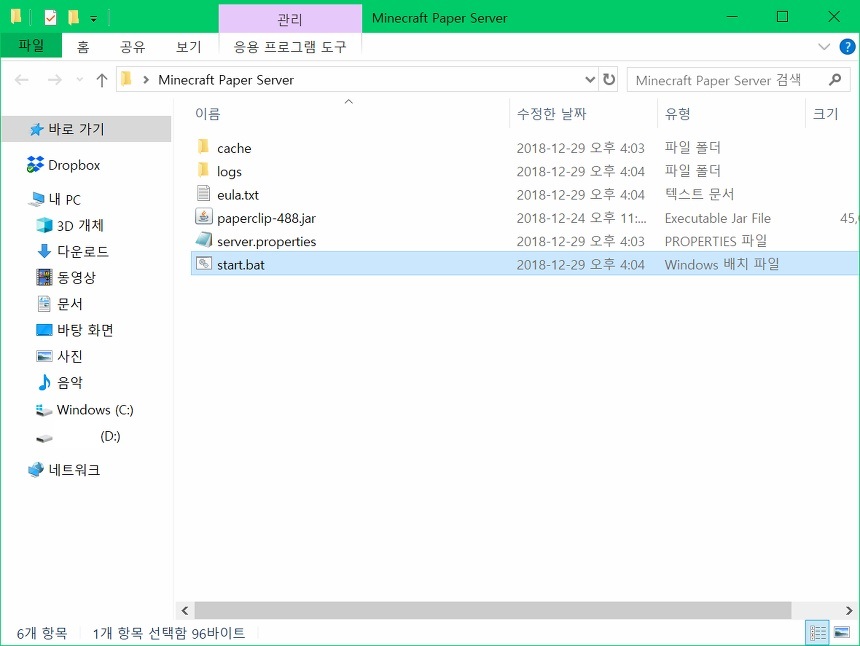This screenshot has width=860, height=646.
Task: Select the eula.txt text file icon
Action: click(x=203, y=194)
